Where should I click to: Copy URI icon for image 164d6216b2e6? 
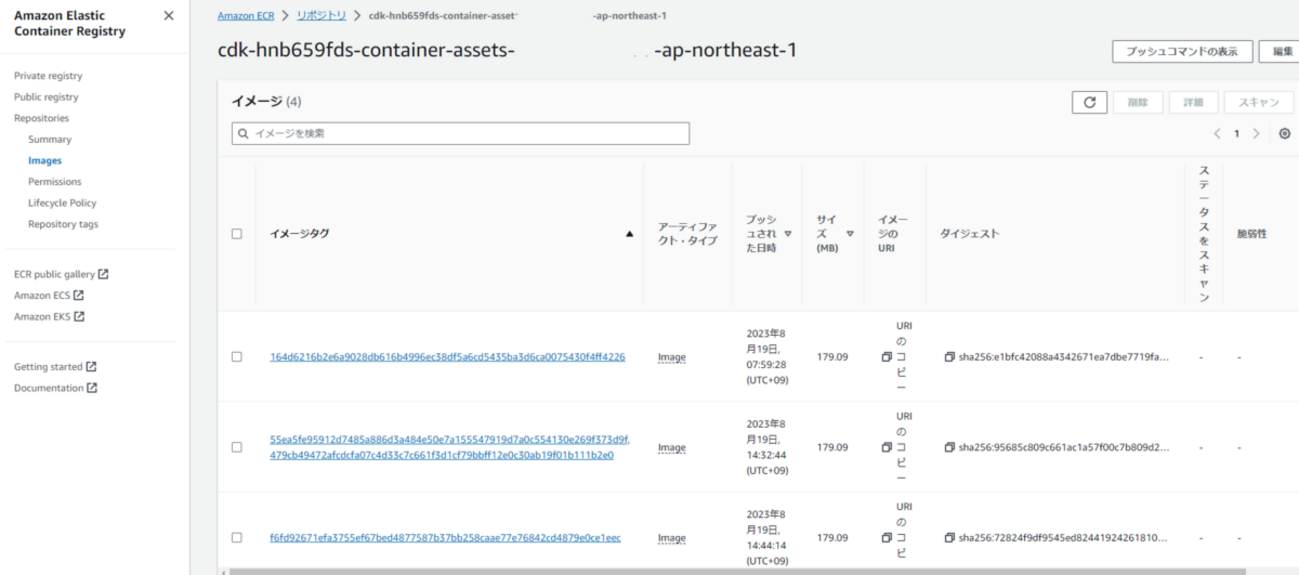[886, 357]
